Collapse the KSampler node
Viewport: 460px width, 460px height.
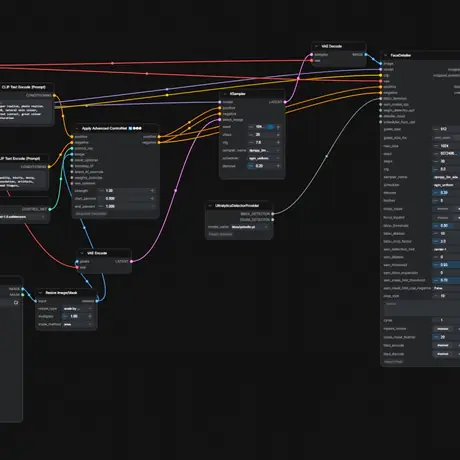pos(225,94)
